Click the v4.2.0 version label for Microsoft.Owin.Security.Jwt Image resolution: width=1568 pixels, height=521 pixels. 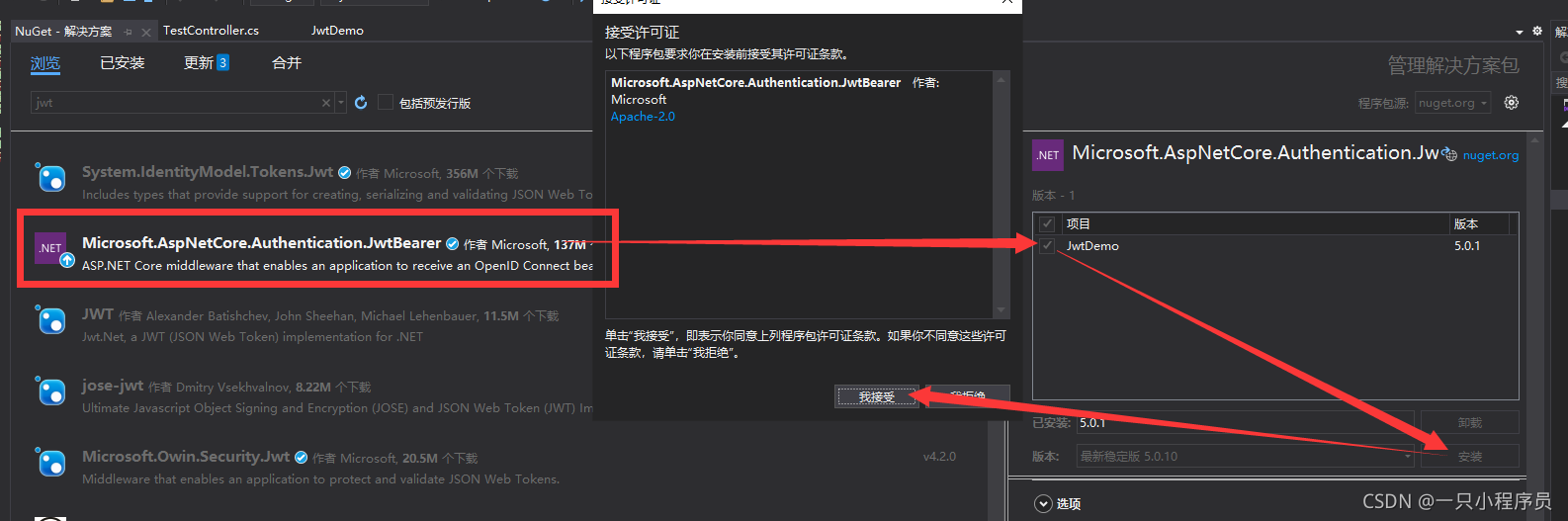tap(939, 457)
